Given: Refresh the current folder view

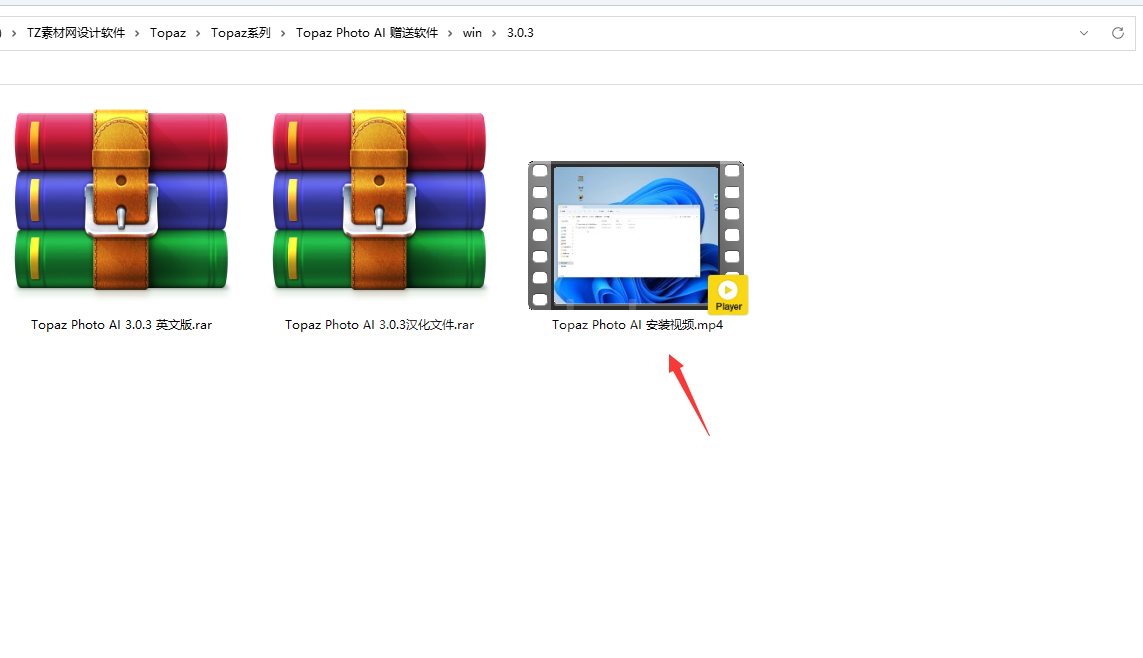Looking at the screenshot, I should pyautogui.click(x=1117, y=33).
